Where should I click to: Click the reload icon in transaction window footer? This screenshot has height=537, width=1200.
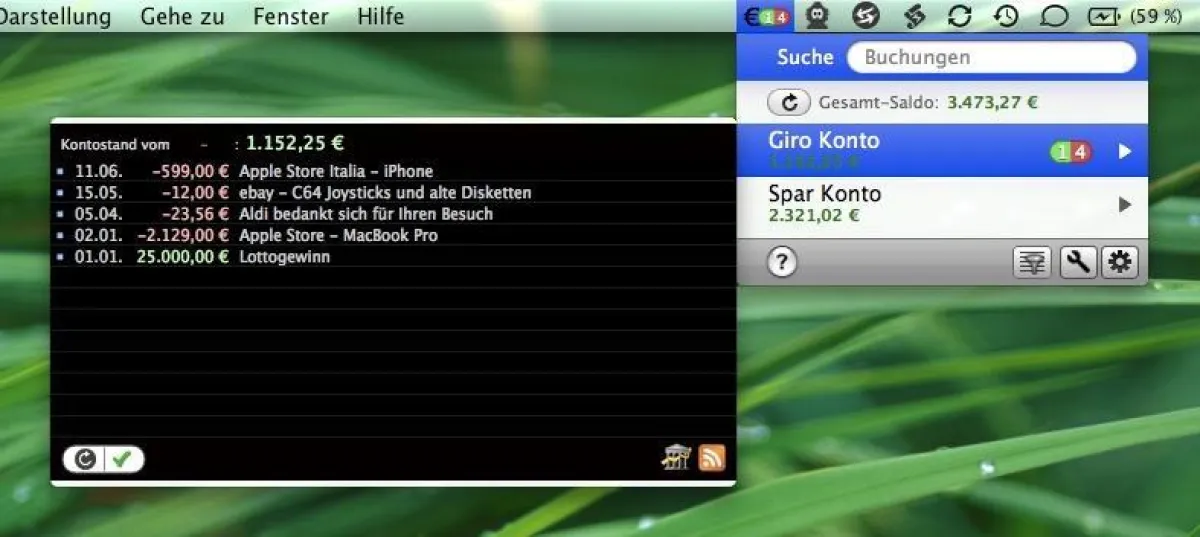click(x=86, y=459)
